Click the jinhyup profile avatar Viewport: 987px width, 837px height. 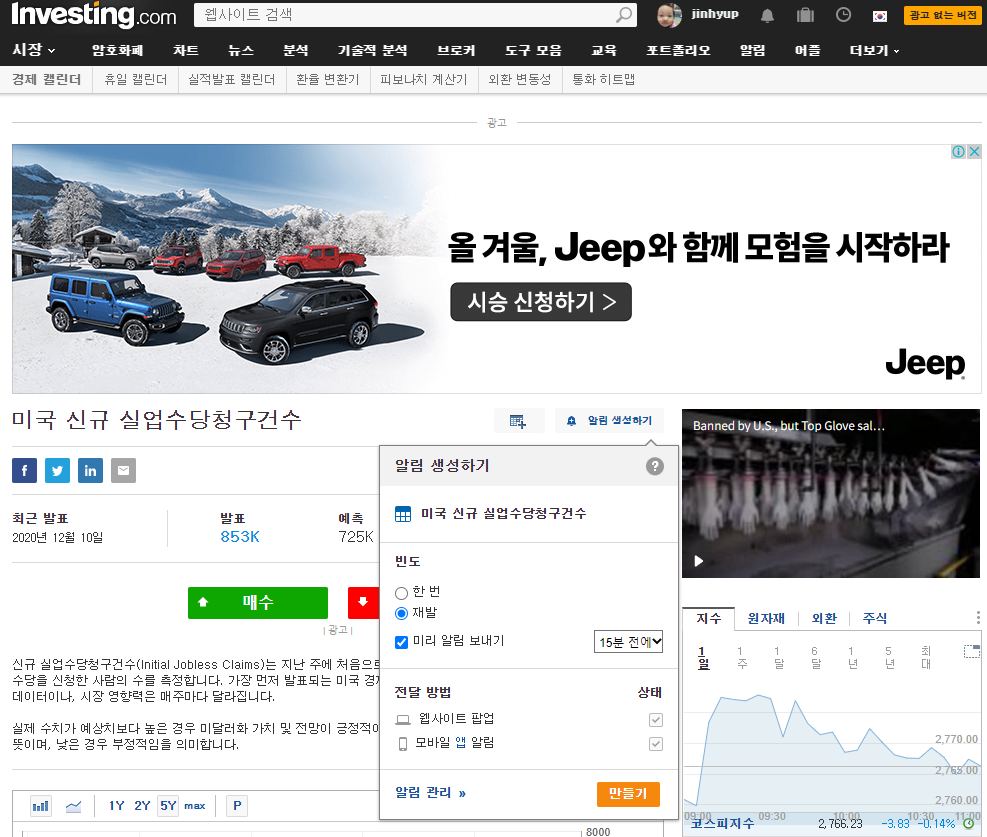click(668, 14)
